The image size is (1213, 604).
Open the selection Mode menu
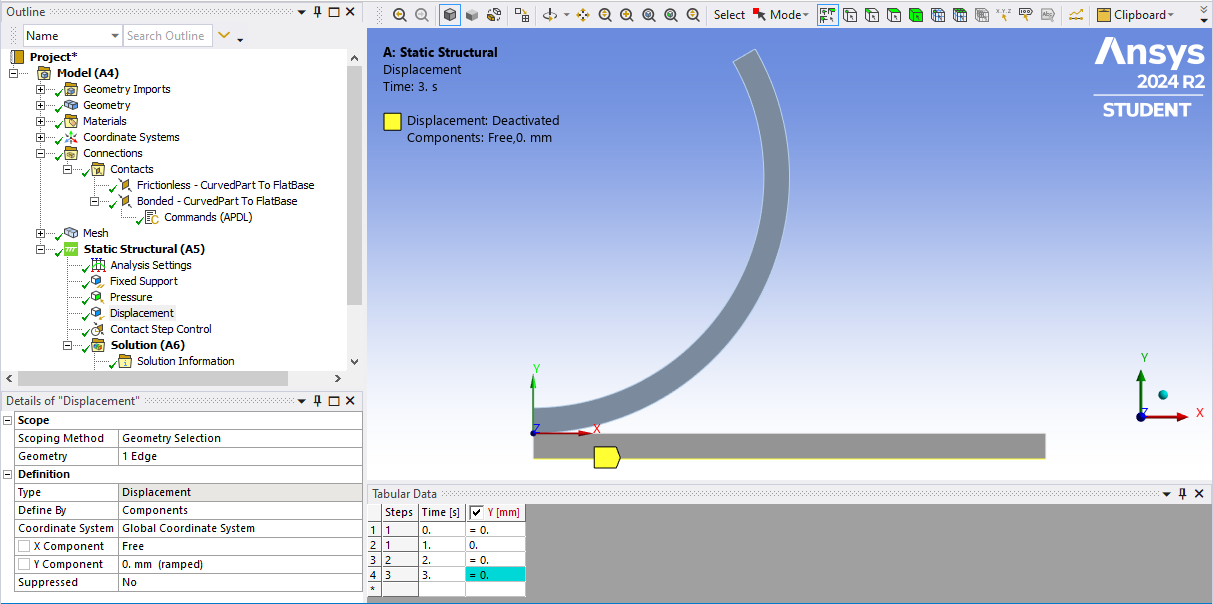pos(785,15)
